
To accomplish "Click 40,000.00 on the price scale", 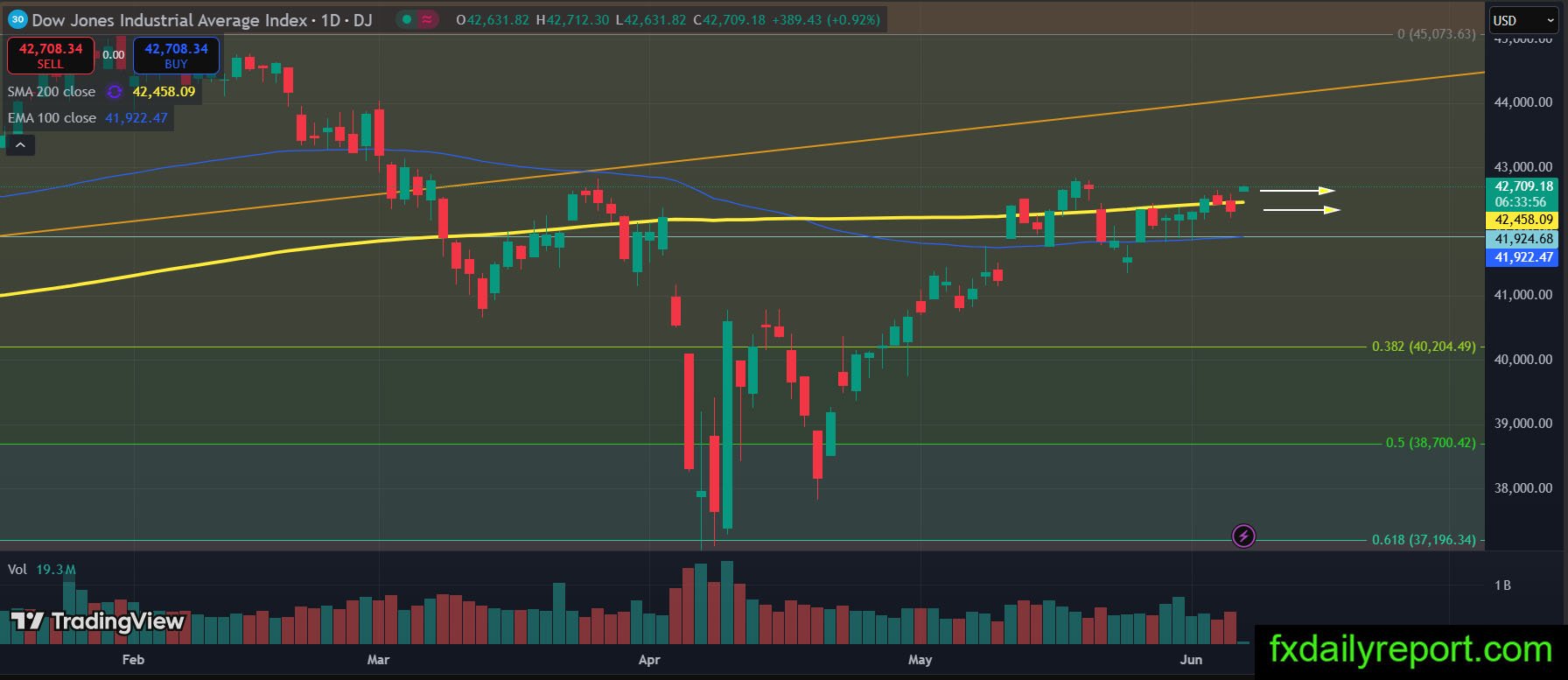I will [x=1523, y=360].
